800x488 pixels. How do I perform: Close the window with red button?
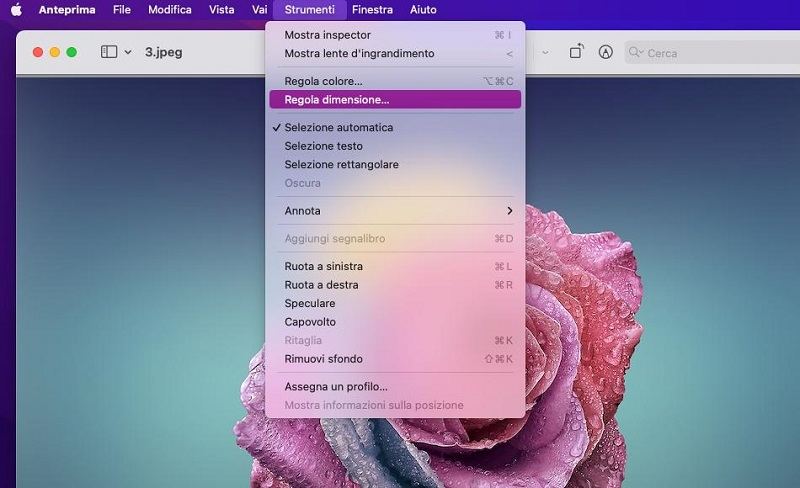pos(38,52)
